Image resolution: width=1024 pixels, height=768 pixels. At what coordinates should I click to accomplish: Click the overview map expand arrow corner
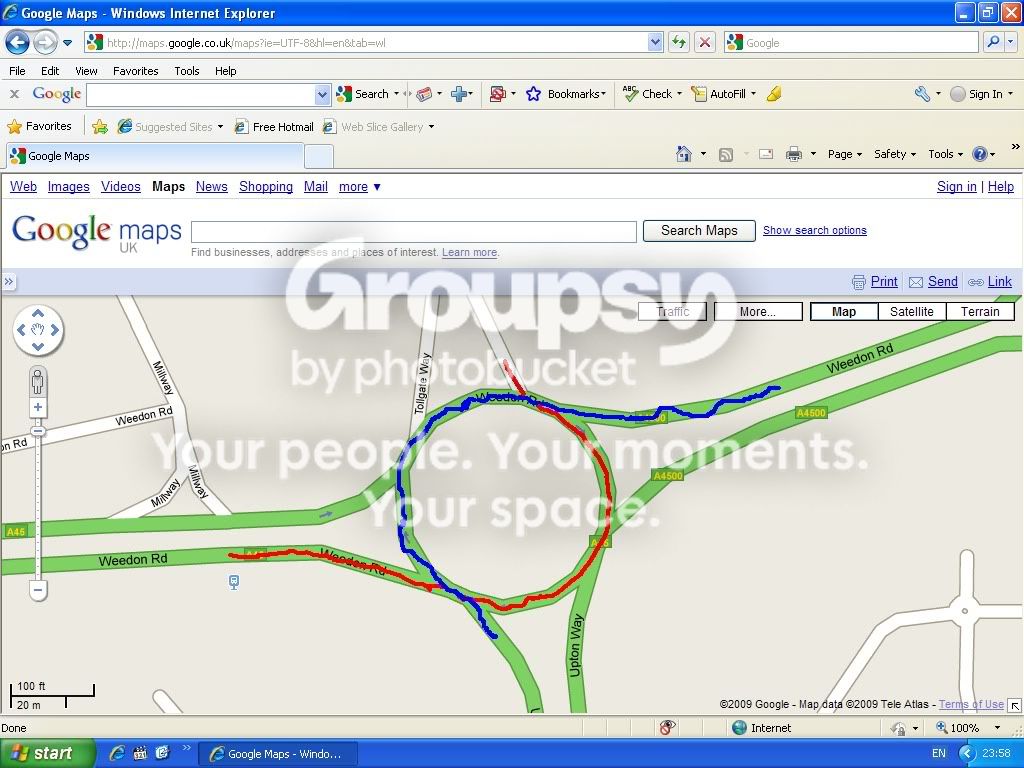[1014, 705]
